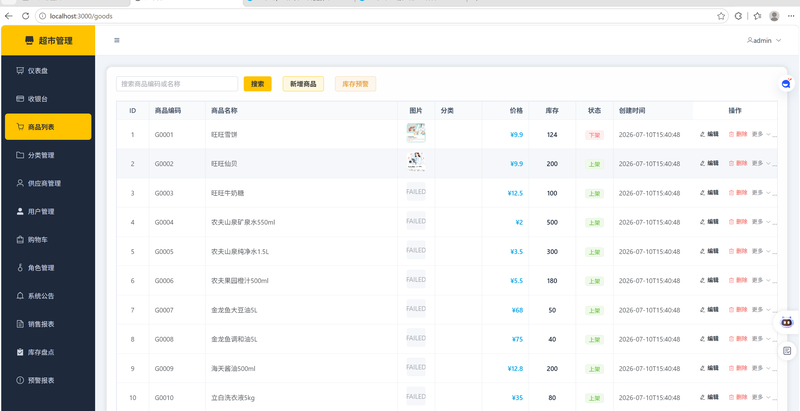Focus the 搜索商品编码或名称 search field
The height and width of the screenshot is (411, 800).
(177, 84)
